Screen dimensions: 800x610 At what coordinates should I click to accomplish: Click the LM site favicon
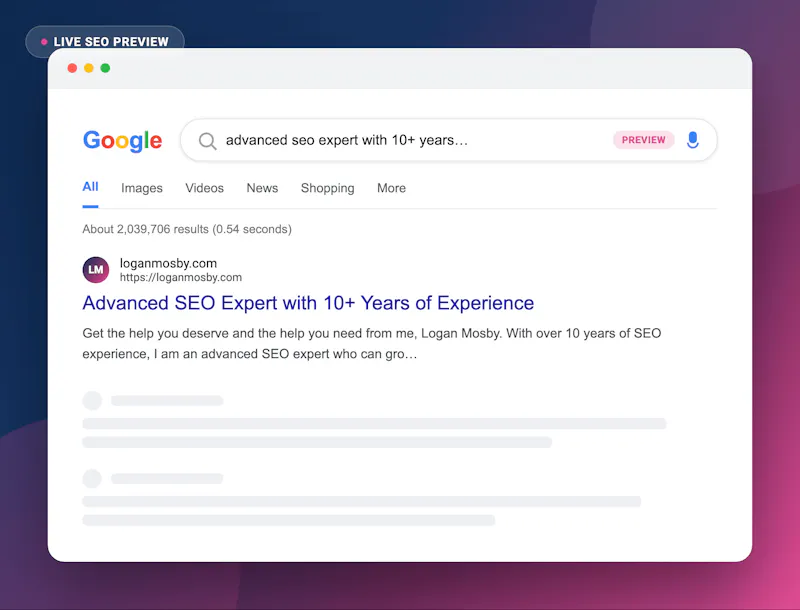pyautogui.click(x=96, y=270)
